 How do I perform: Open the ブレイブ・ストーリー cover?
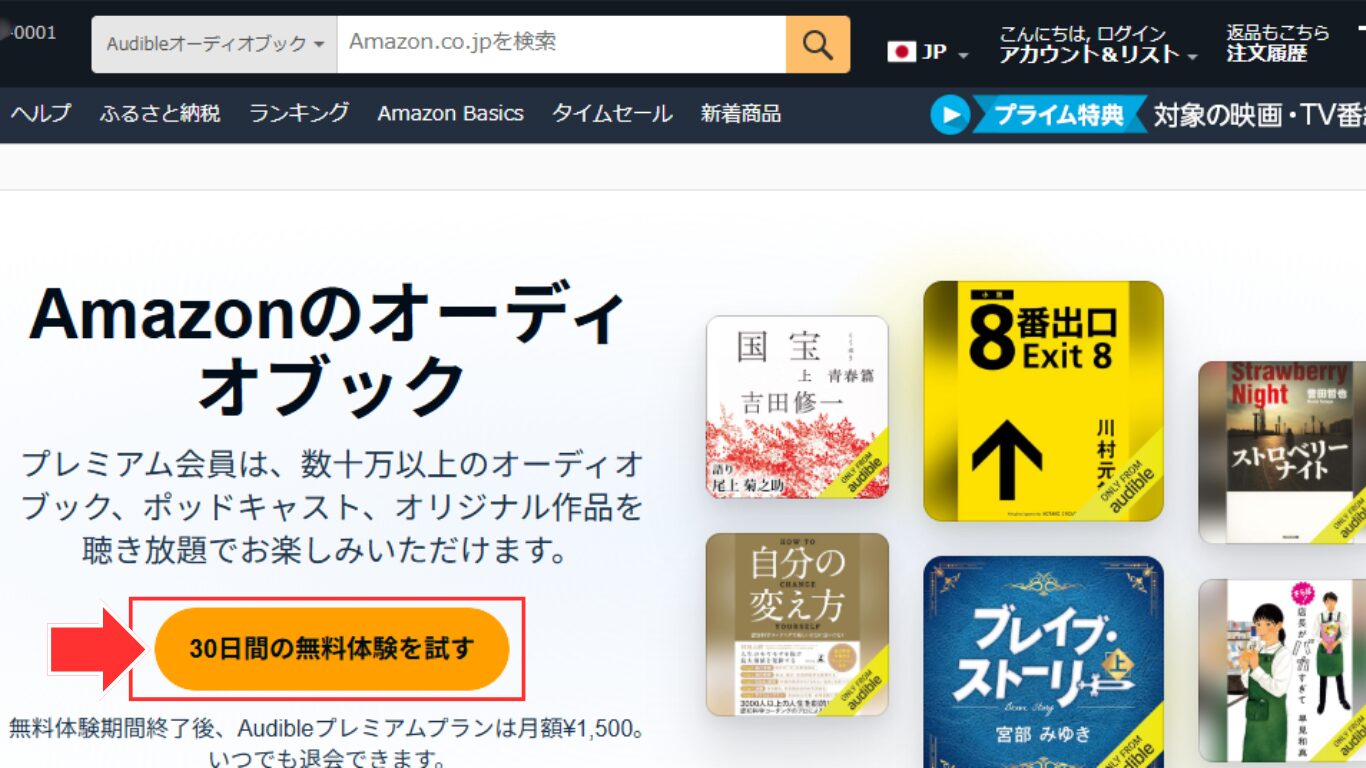point(1043,662)
